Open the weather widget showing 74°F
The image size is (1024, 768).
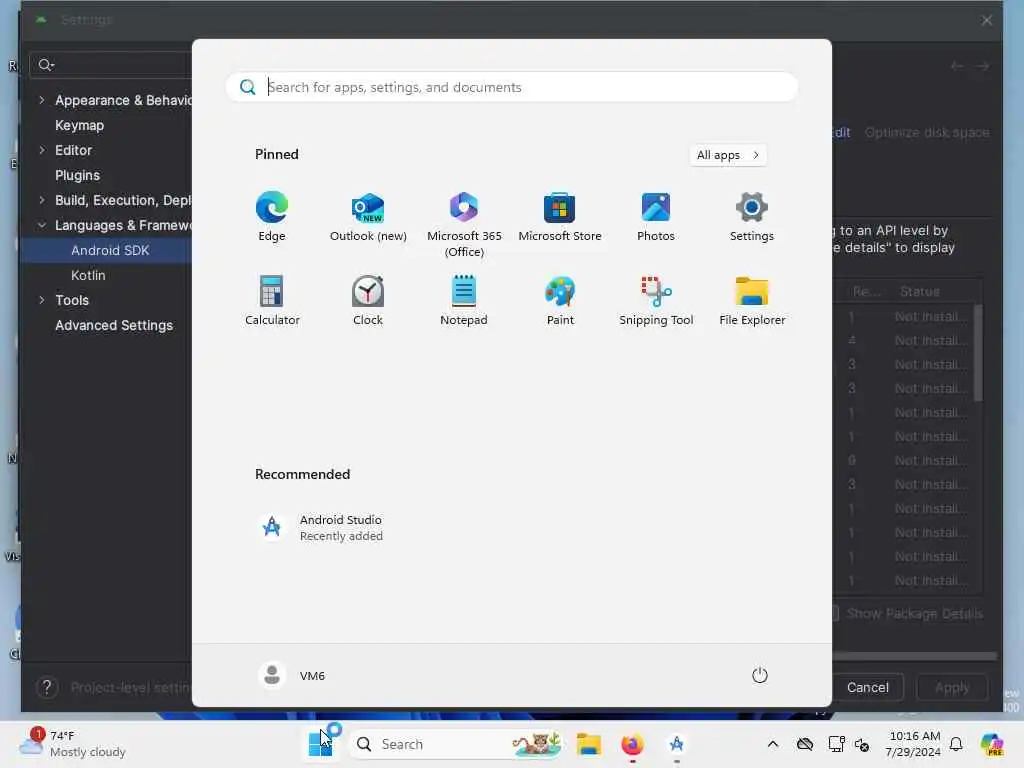pos(72,744)
